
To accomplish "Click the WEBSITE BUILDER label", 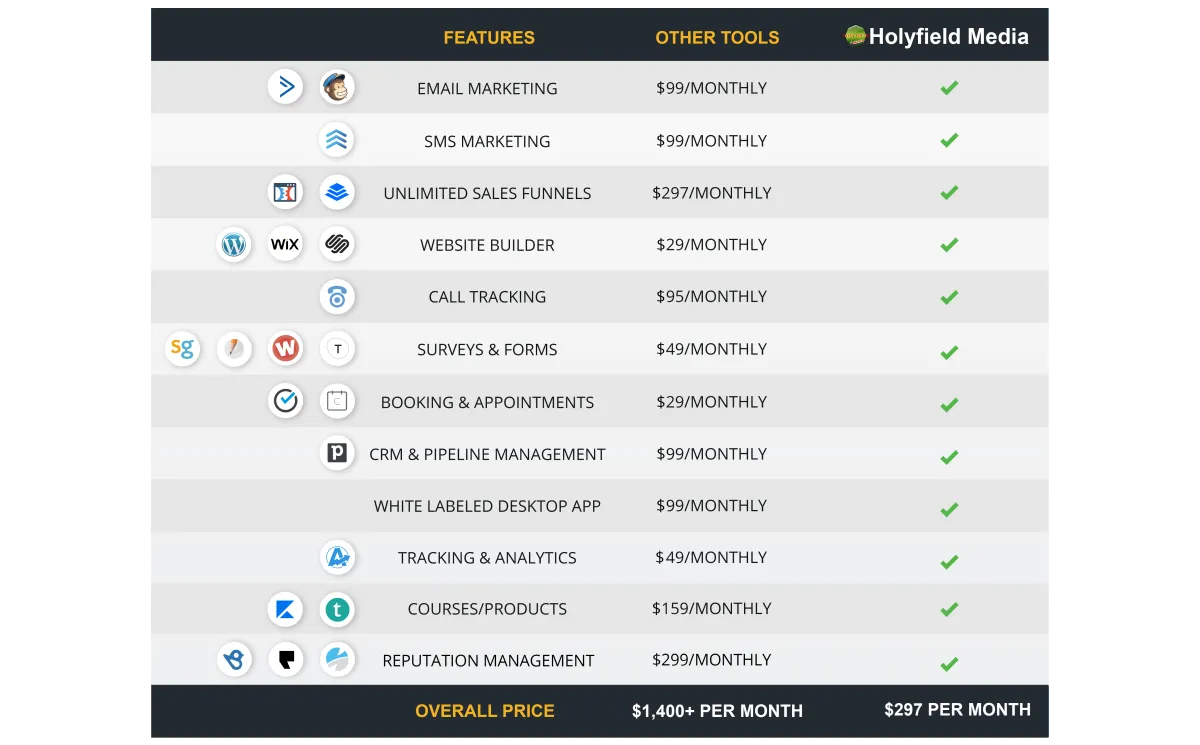I will pyautogui.click(x=487, y=245).
